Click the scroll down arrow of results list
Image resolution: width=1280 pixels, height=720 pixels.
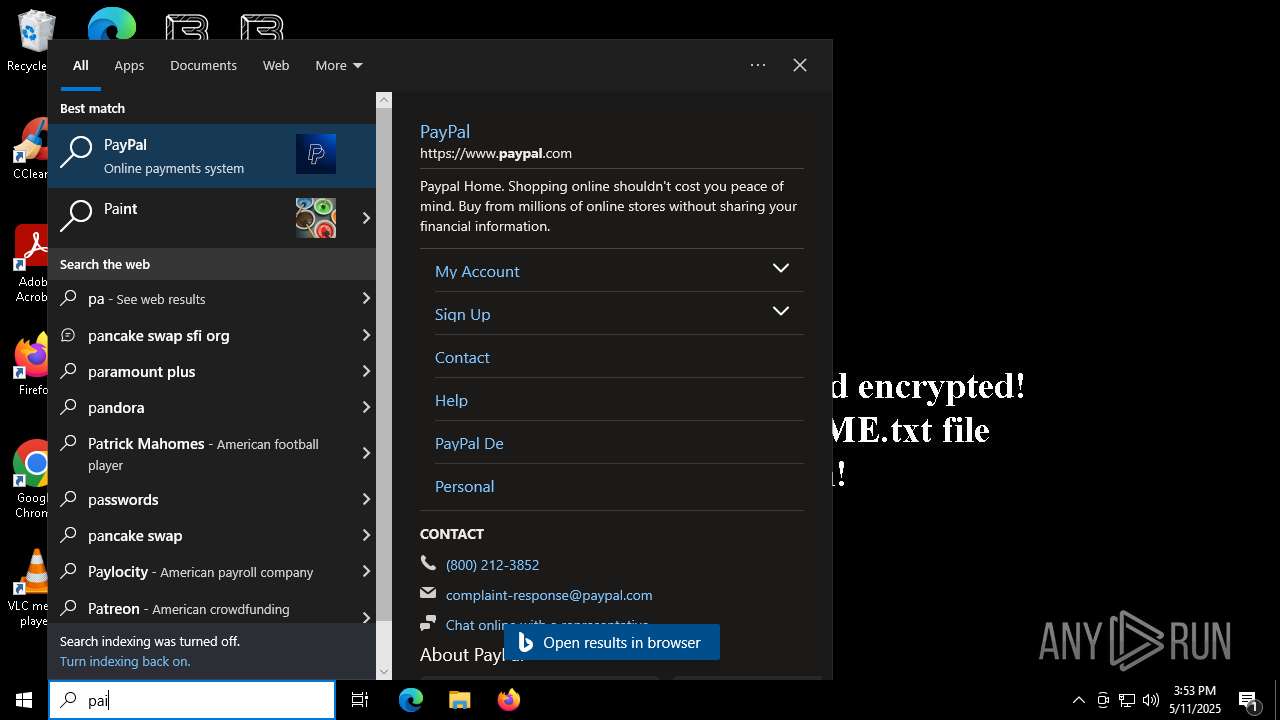pos(384,672)
